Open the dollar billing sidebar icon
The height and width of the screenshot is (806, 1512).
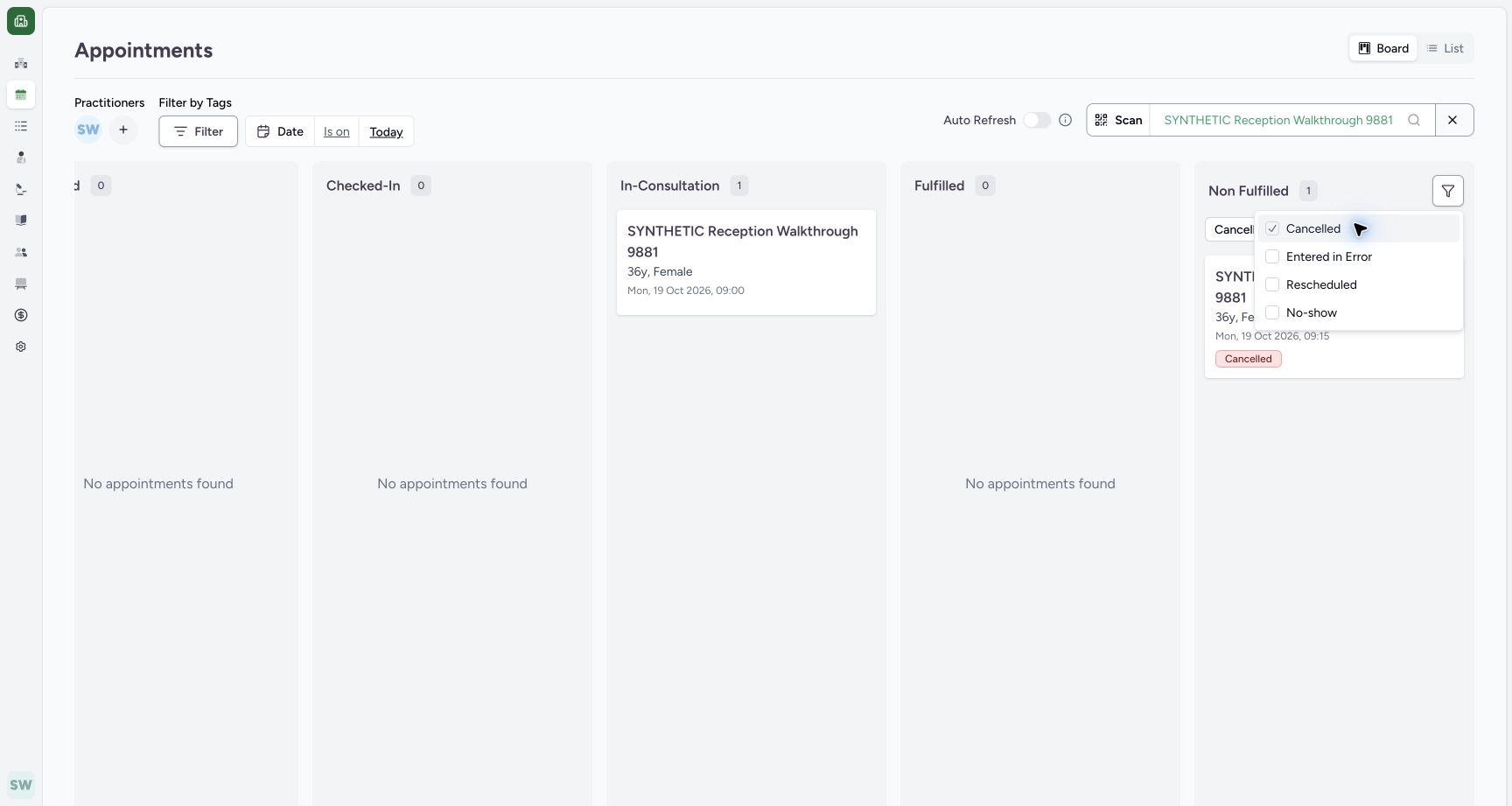point(21,315)
